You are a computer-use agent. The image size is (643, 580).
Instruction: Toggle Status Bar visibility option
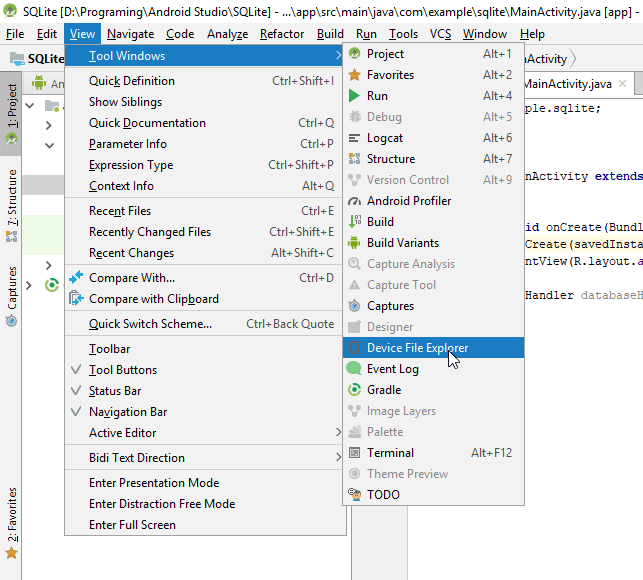(x=204, y=390)
